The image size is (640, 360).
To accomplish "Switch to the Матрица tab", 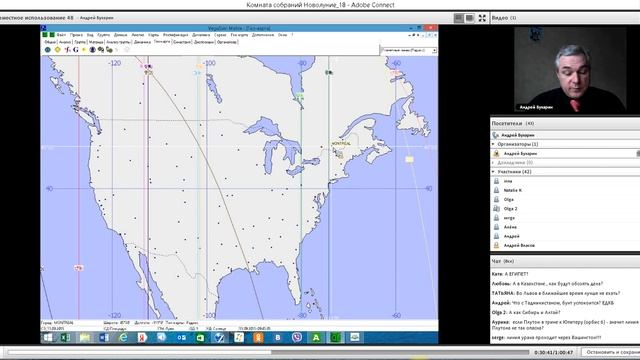I will tap(96, 42).
